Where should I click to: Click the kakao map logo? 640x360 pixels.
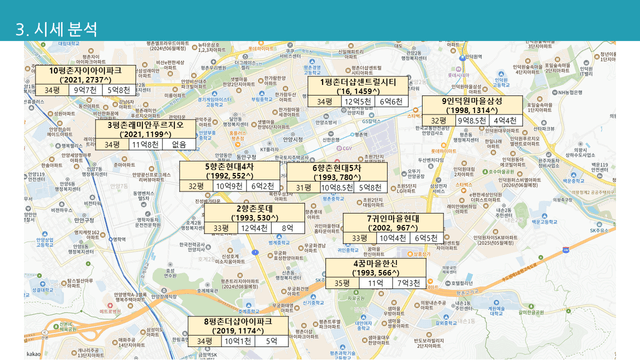click(x=33, y=354)
